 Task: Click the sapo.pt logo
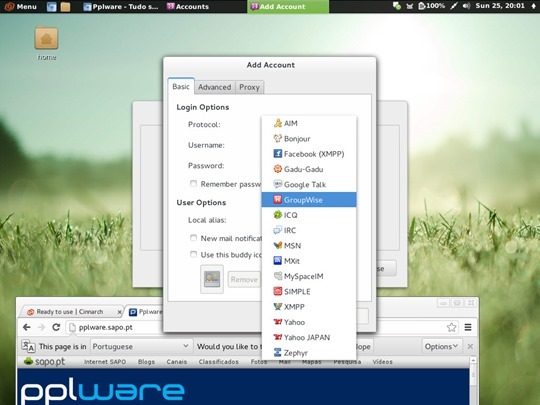click(x=44, y=362)
